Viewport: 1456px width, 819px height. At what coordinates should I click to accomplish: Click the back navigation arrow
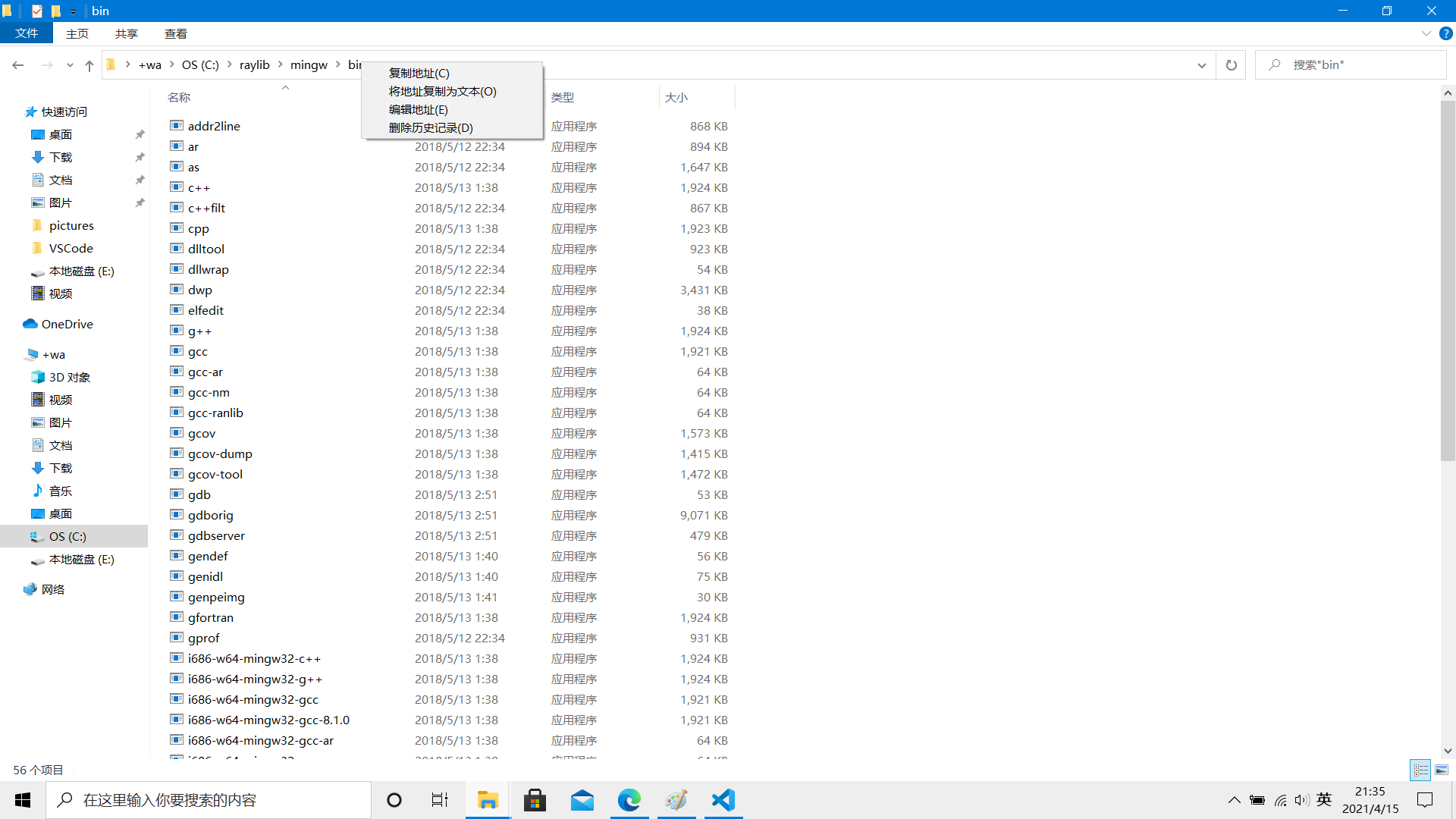(x=18, y=65)
